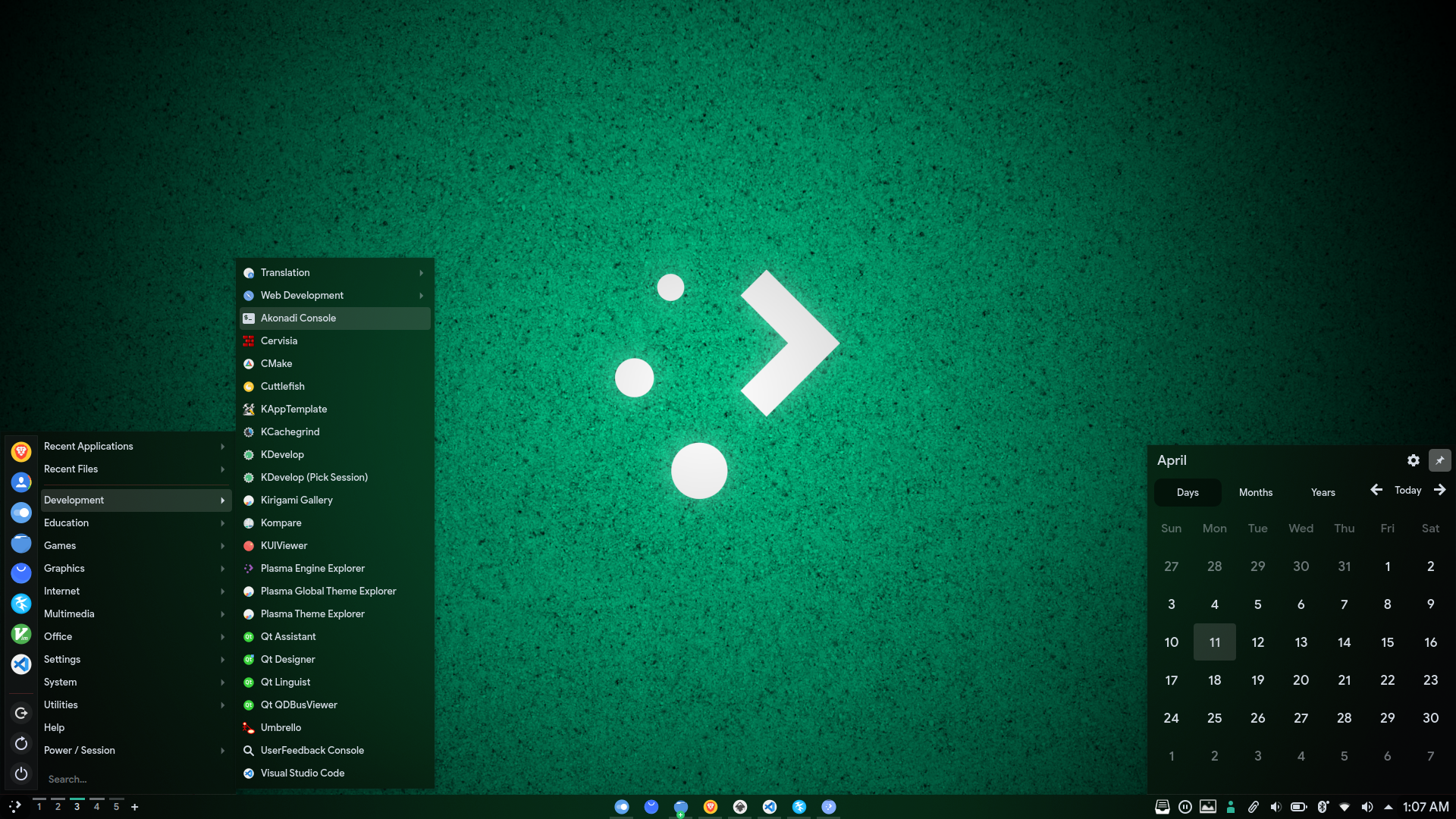Image resolution: width=1456 pixels, height=819 pixels.
Task: Open KCachegrind from the Development list
Action: pos(290,432)
